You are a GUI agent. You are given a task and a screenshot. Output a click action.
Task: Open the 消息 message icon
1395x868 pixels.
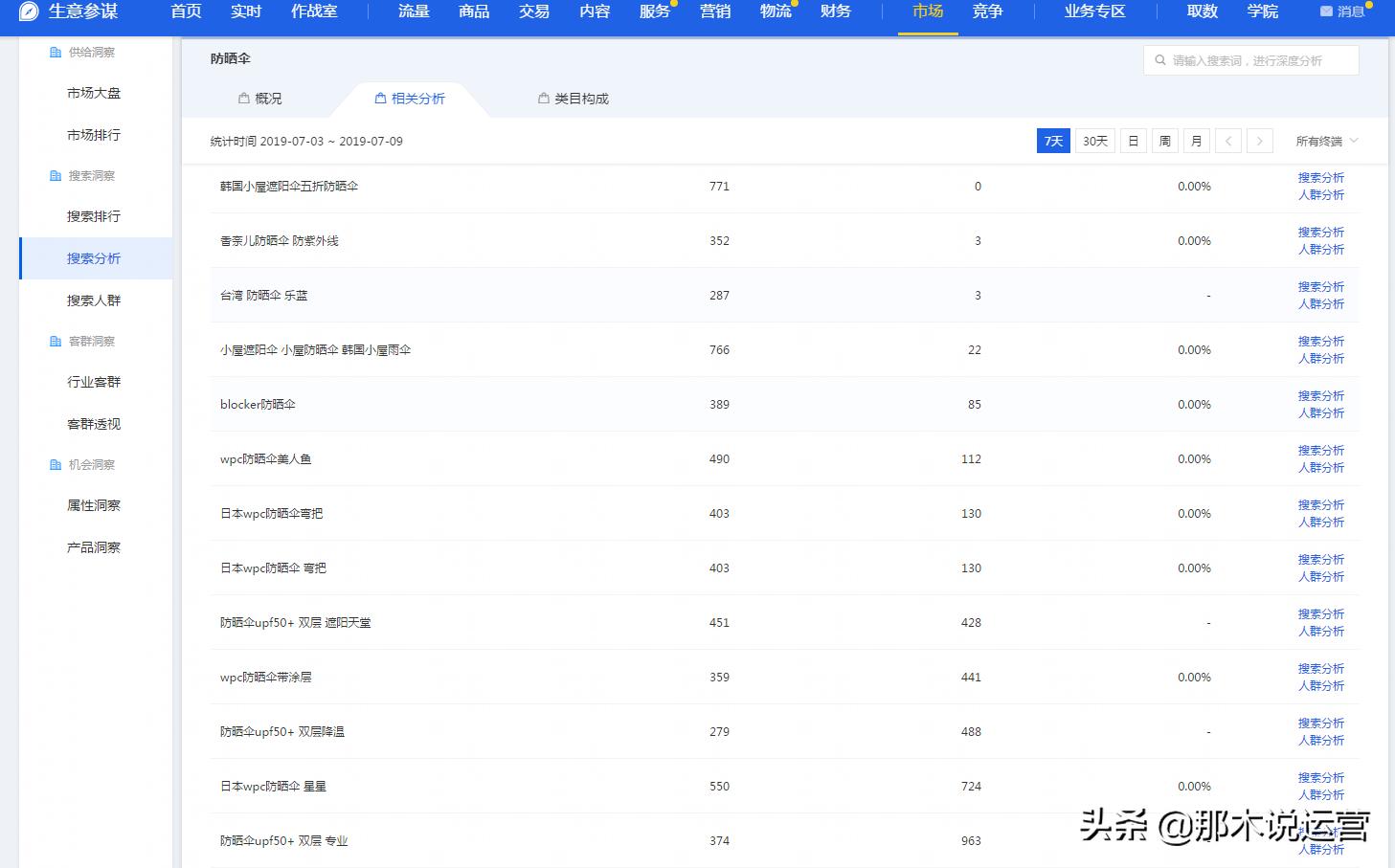(1325, 11)
